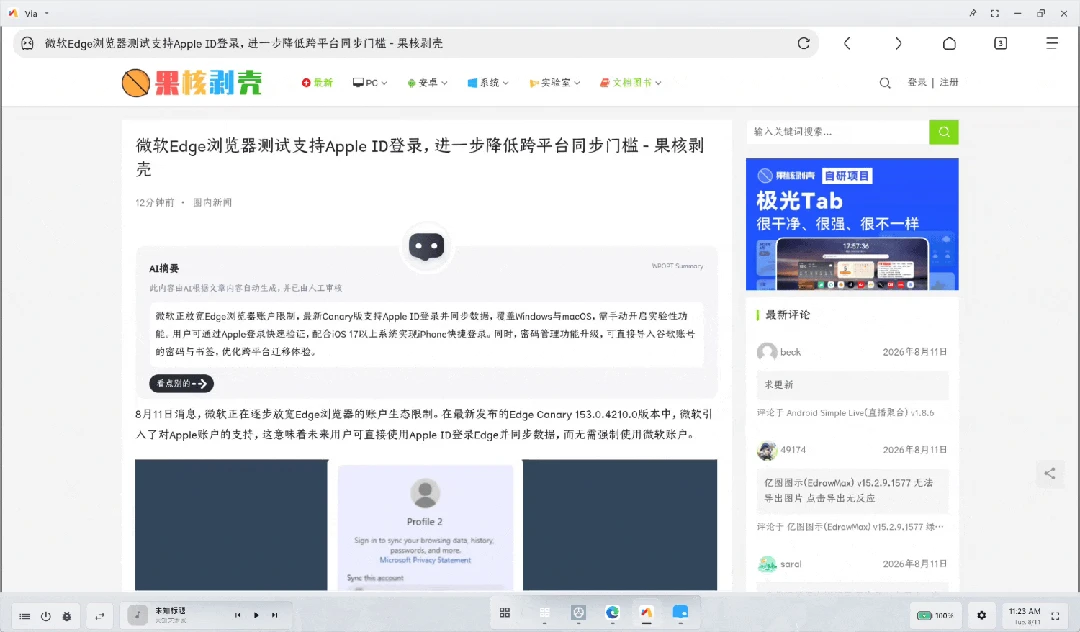The height and width of the screenshot is (632, 1080).
Task: Click the 注册 register link
Action: (x=949, y=82)
